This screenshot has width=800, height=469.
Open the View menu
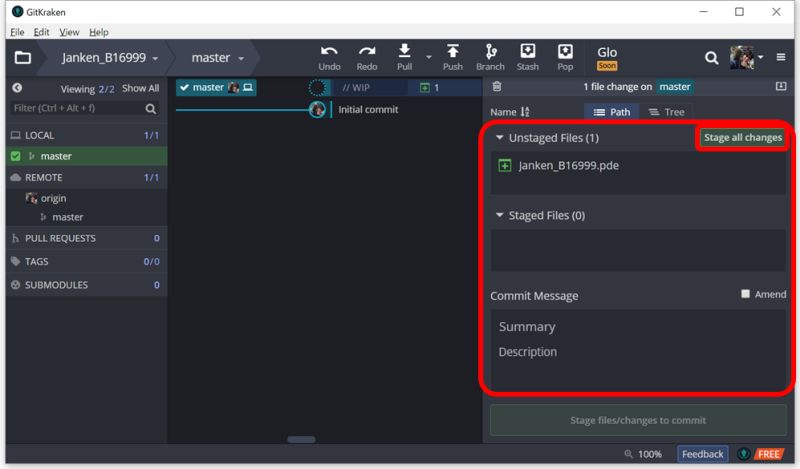point(68,32)
